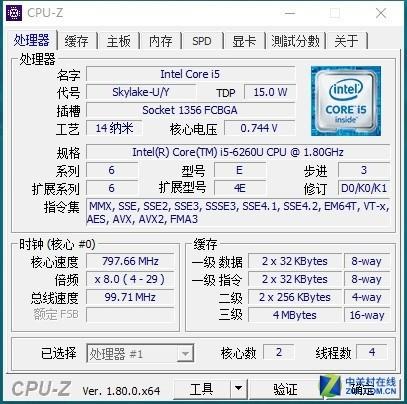Screen dimensions: 407x404
Task: Go to the 关于 tab
Action: coord(347,41)
